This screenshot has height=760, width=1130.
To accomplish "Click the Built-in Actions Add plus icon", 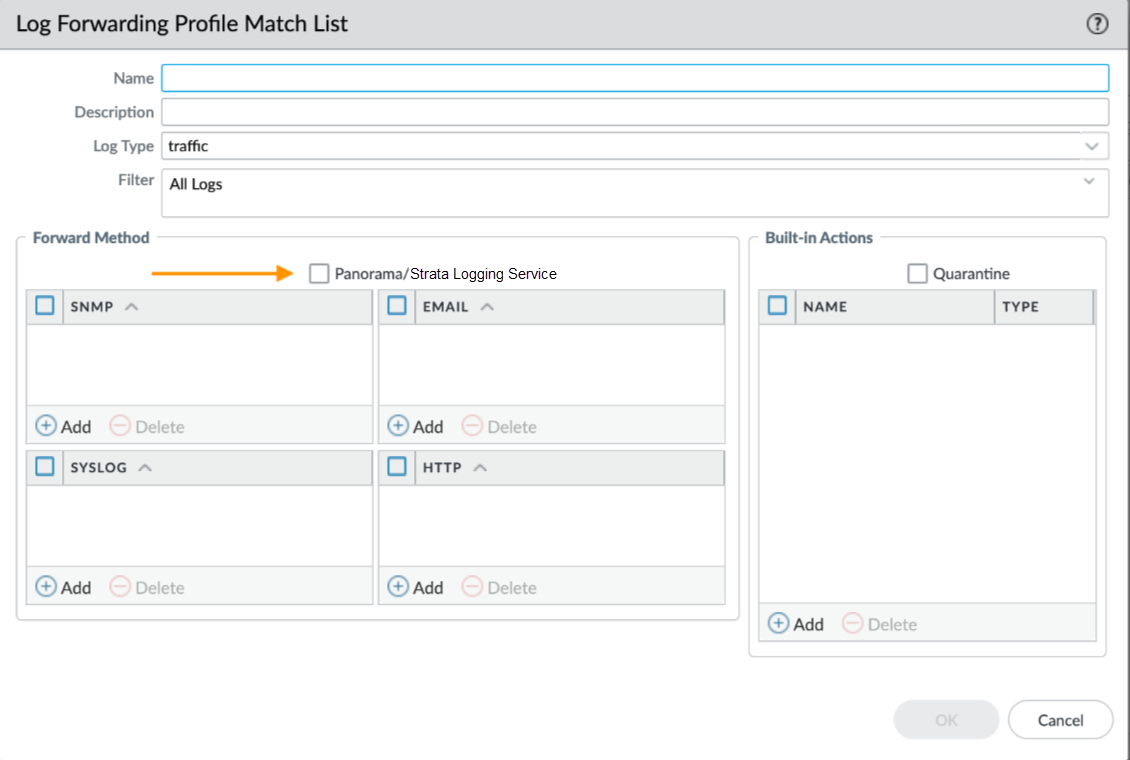I will 778,624.
